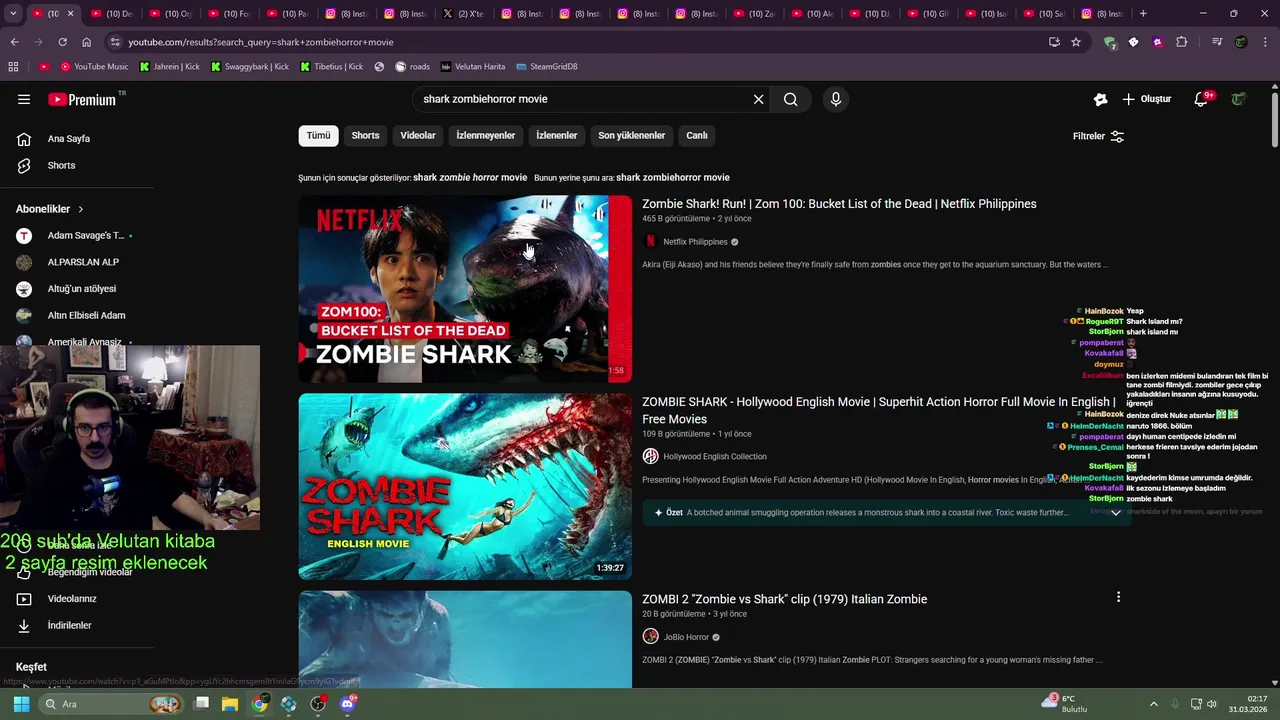Show hidden system tray icons
The width and height of the screenshot is (1280, 720).
click(1153, 704)
